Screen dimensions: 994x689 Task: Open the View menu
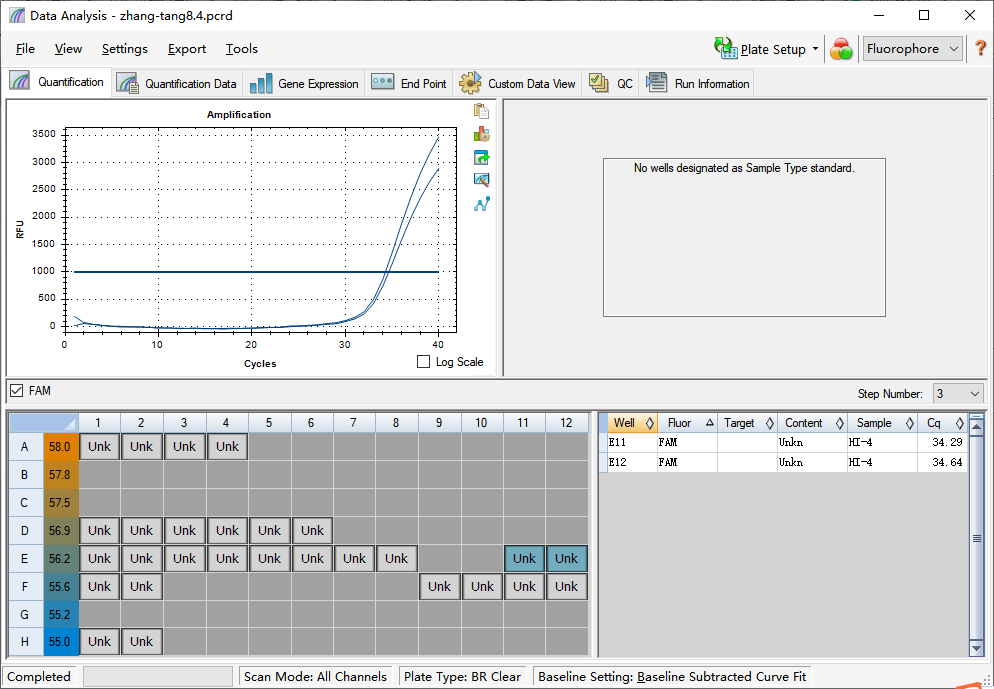(x=68, y=49)
